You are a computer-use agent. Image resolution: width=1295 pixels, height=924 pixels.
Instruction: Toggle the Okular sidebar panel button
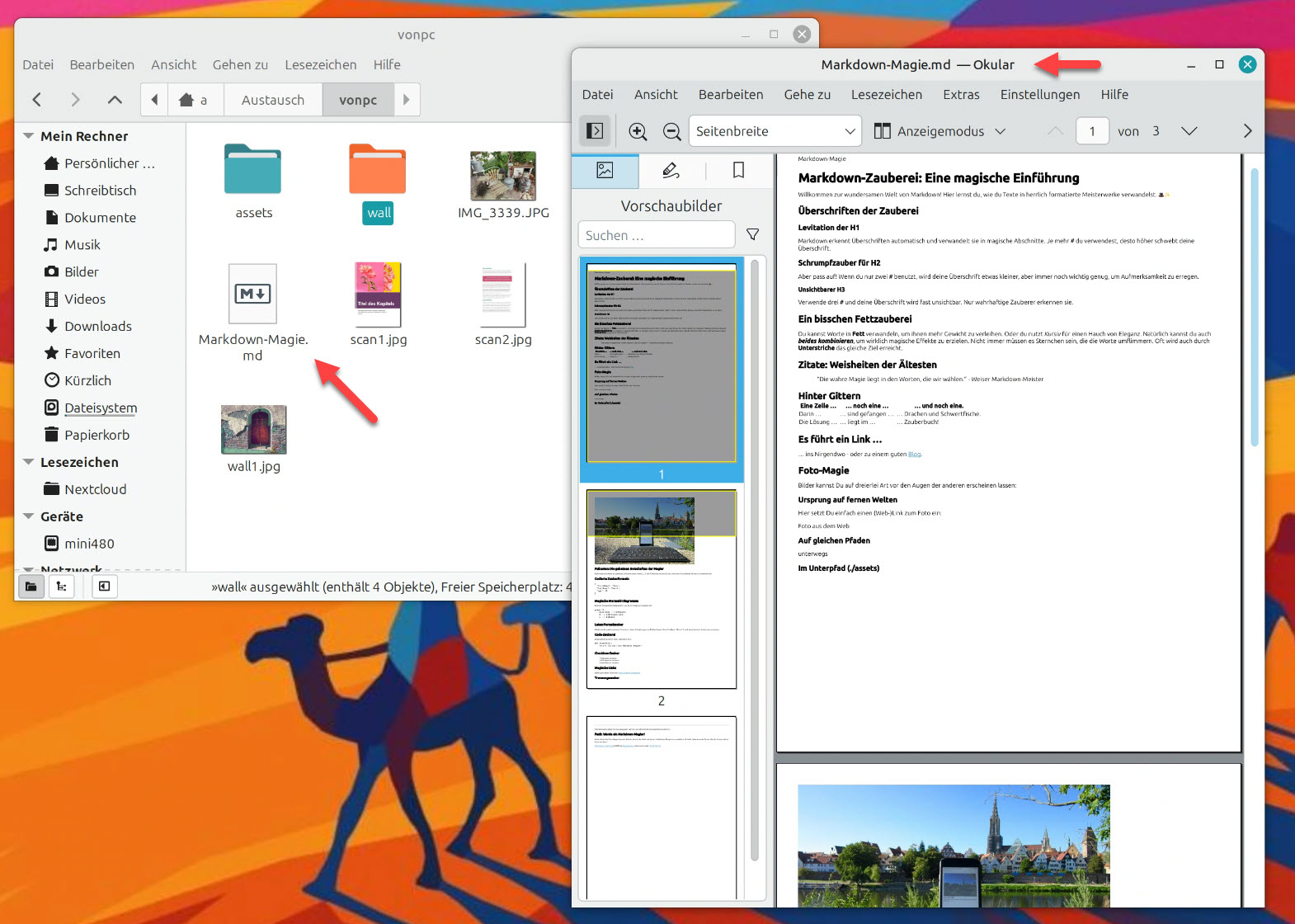pos(595,131)
